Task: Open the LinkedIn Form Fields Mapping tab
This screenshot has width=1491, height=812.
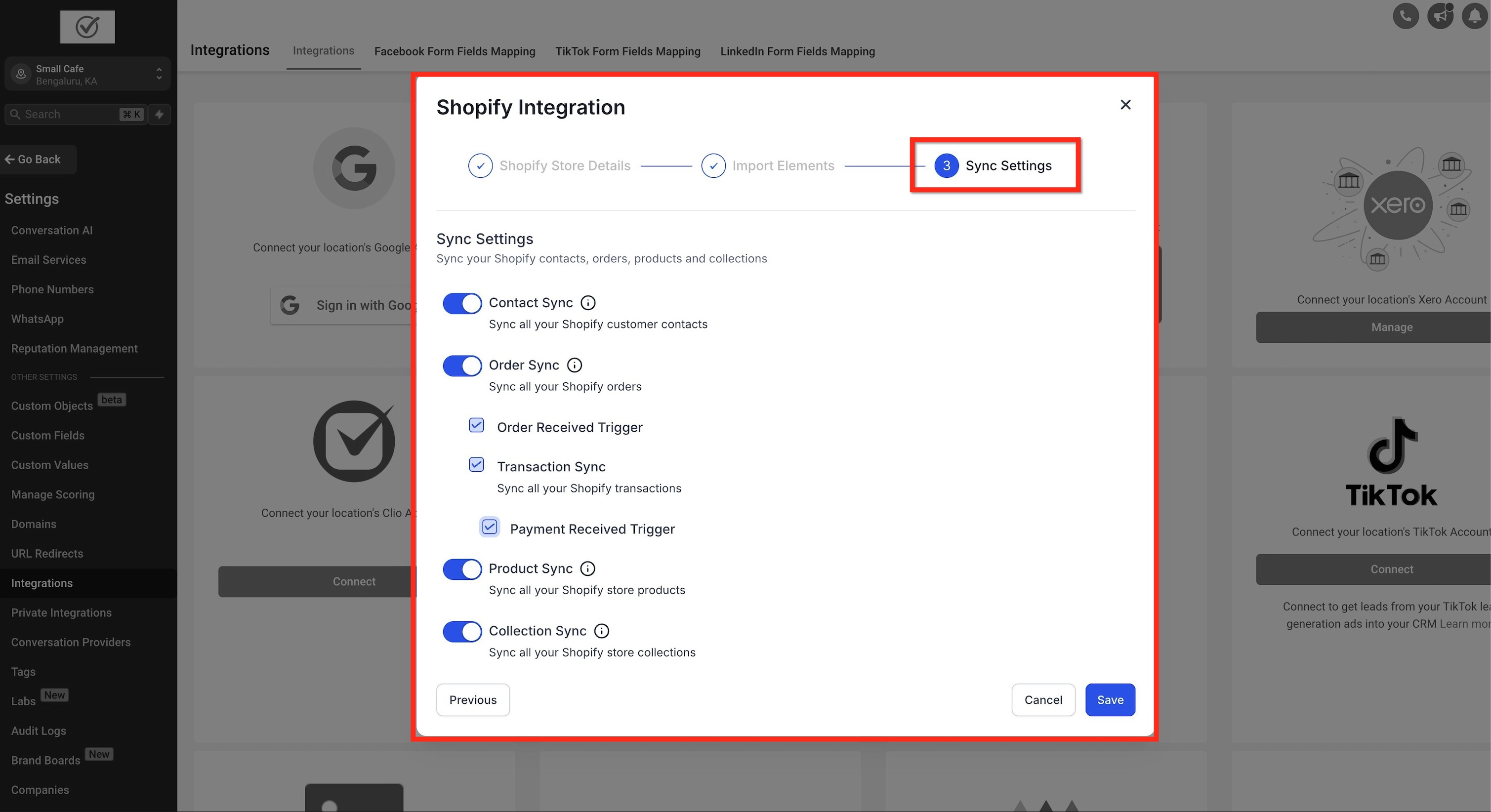Action: pos(797,51)
